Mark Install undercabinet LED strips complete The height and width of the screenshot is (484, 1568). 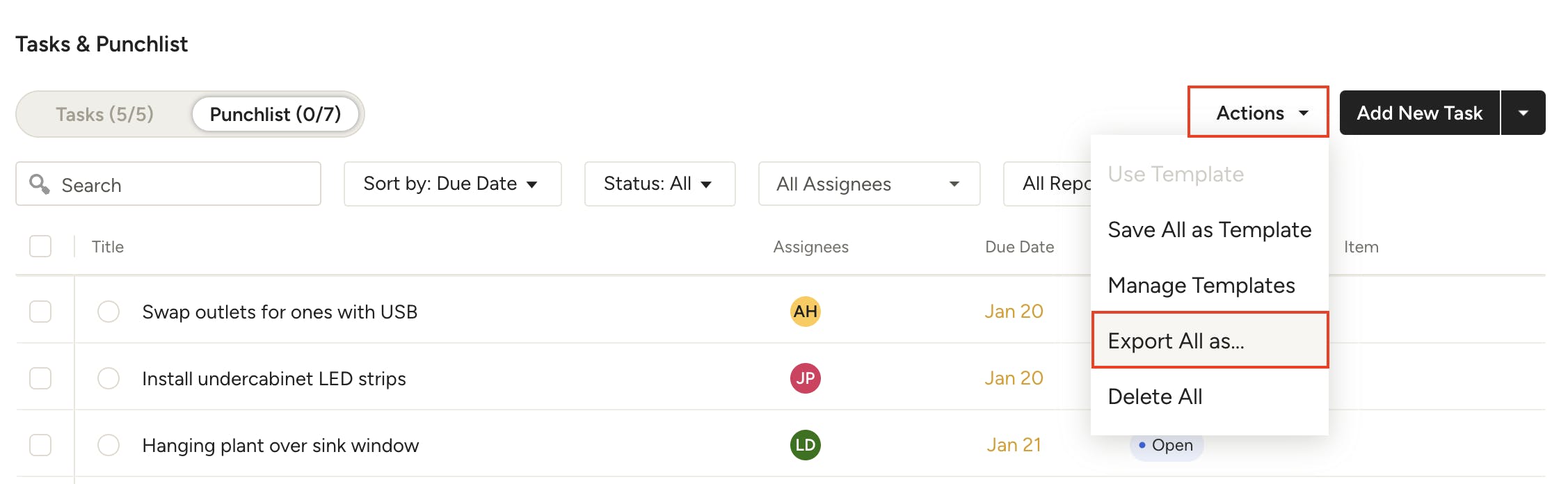click(109, 378)
